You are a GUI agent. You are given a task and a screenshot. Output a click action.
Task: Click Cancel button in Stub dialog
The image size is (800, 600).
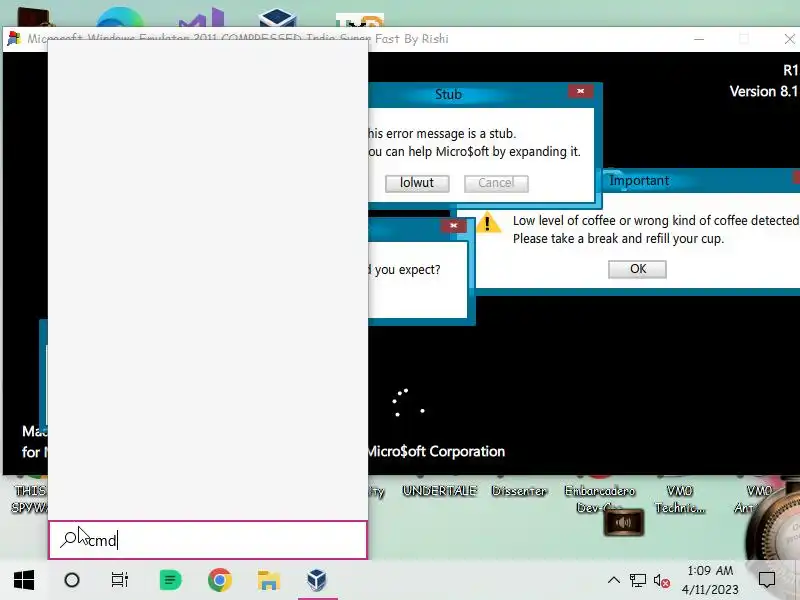(x=496, y=183)
